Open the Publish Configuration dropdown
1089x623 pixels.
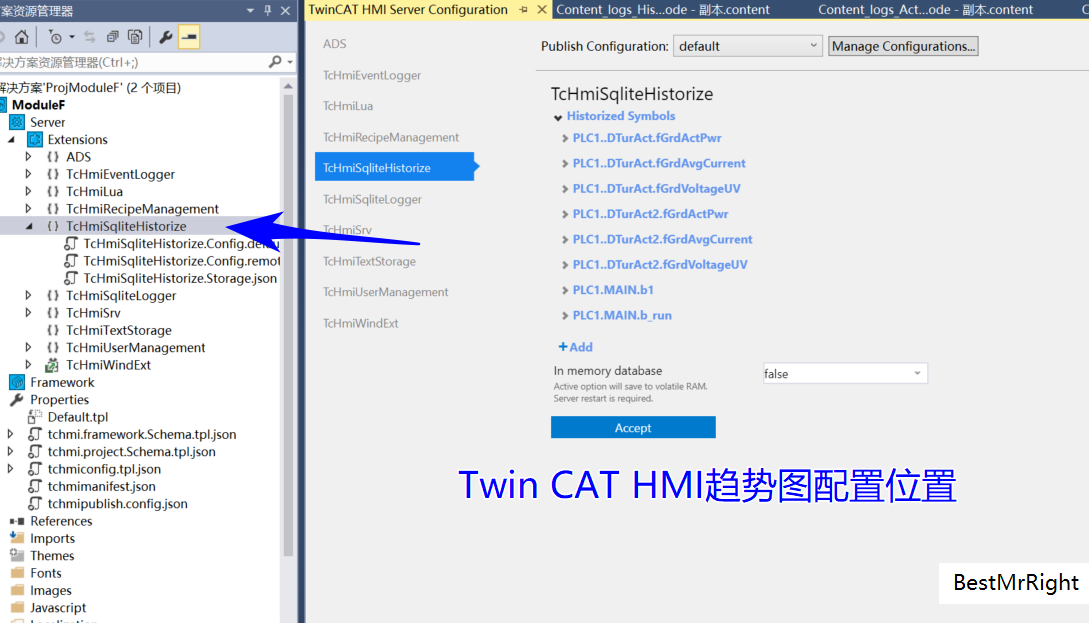point(747,45)
